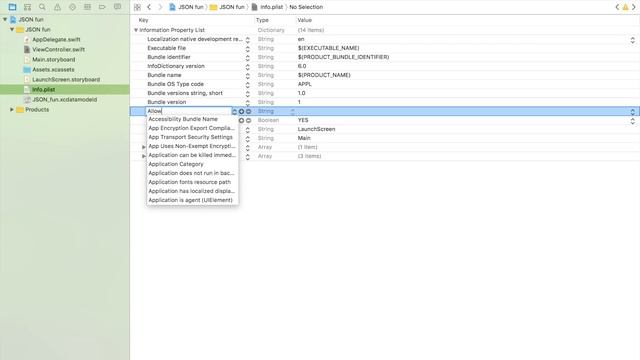The height and width of the screenshot is (360, 640).
Task: Open the Symbol navigator icon
Action: tap(27, 7)
